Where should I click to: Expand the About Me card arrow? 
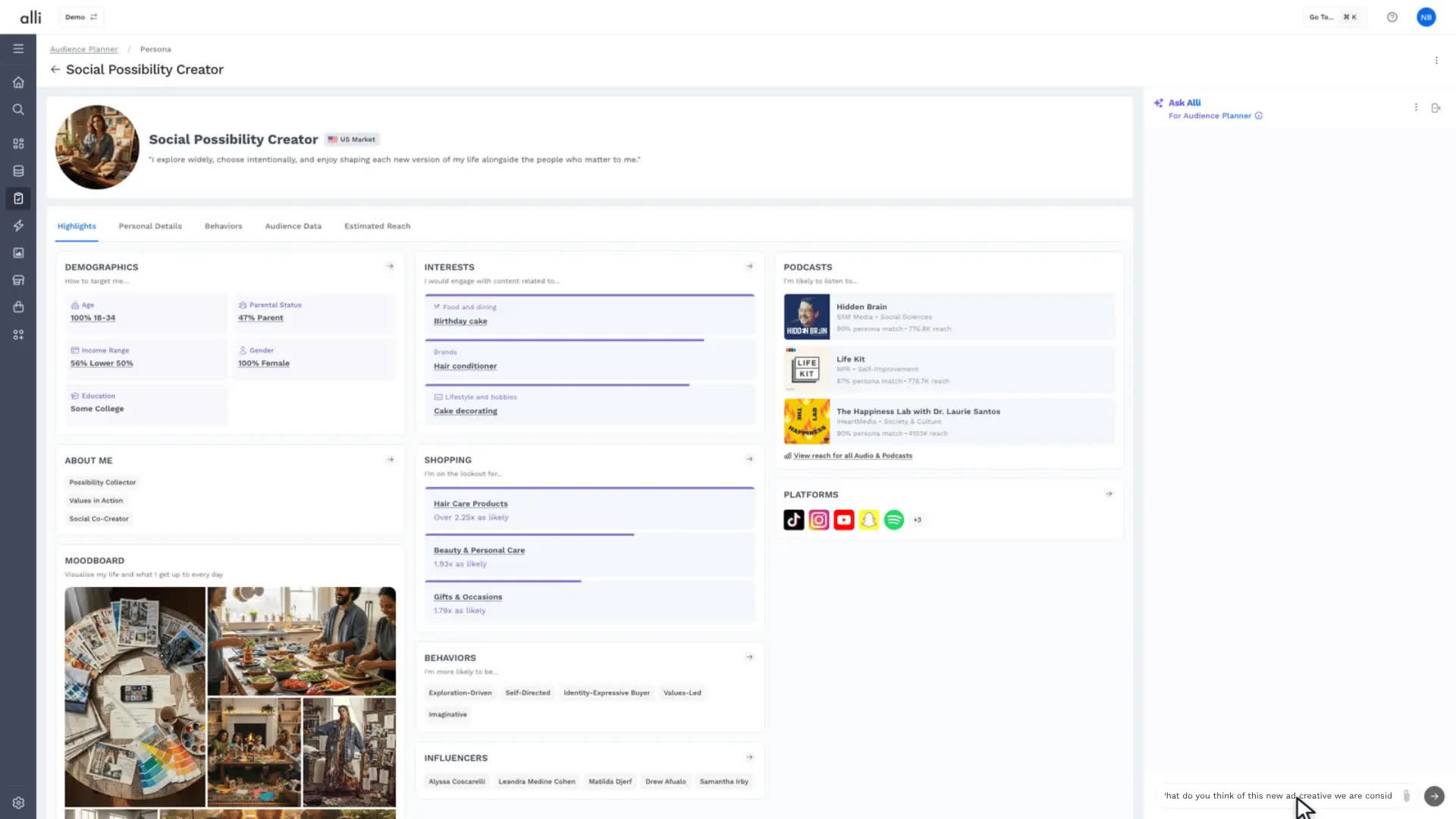tap(391, 460)
